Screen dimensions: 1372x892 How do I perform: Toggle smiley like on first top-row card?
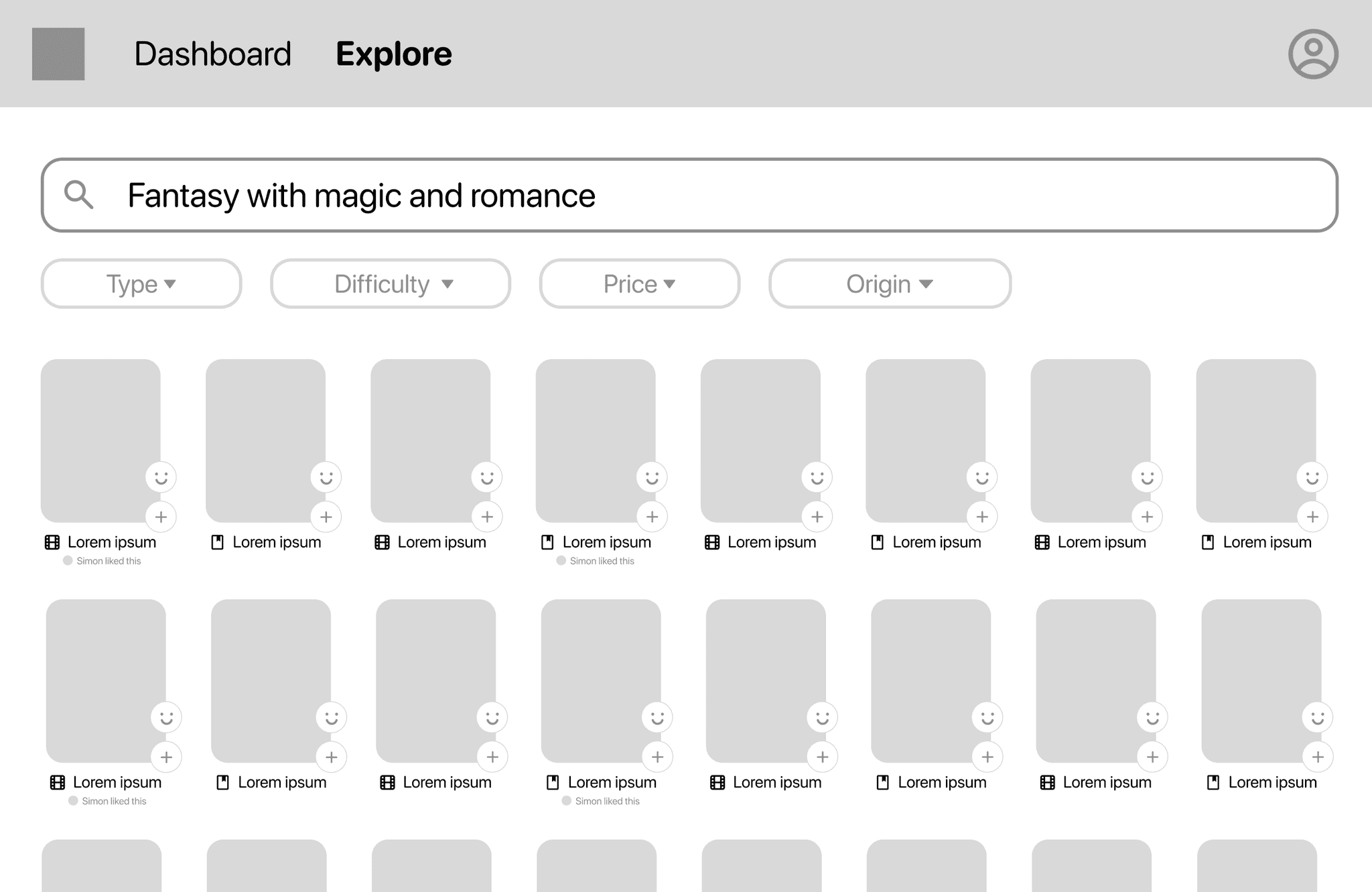[161, 478]
